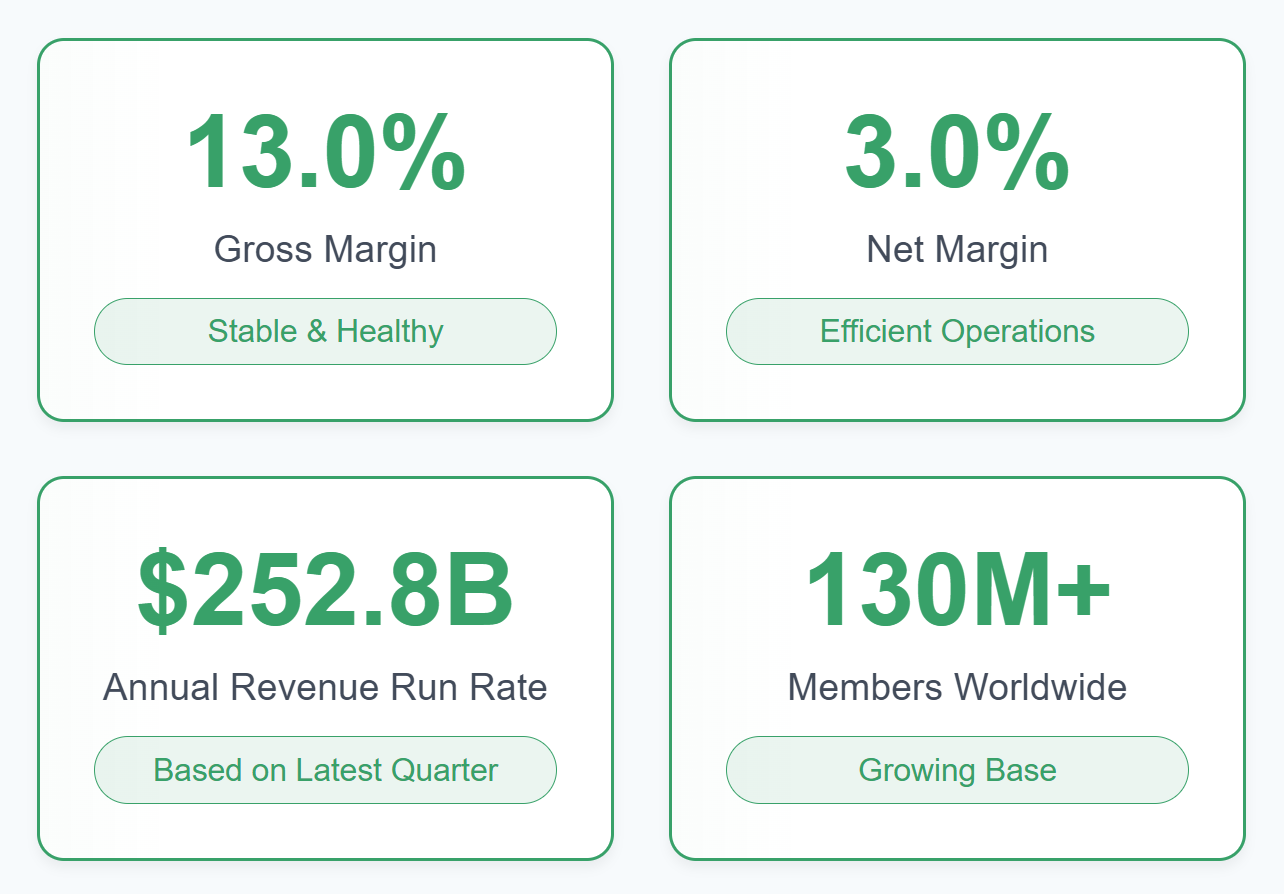
Task: Click the Stable & Healthy badge
Action: (x=325, y=331)
